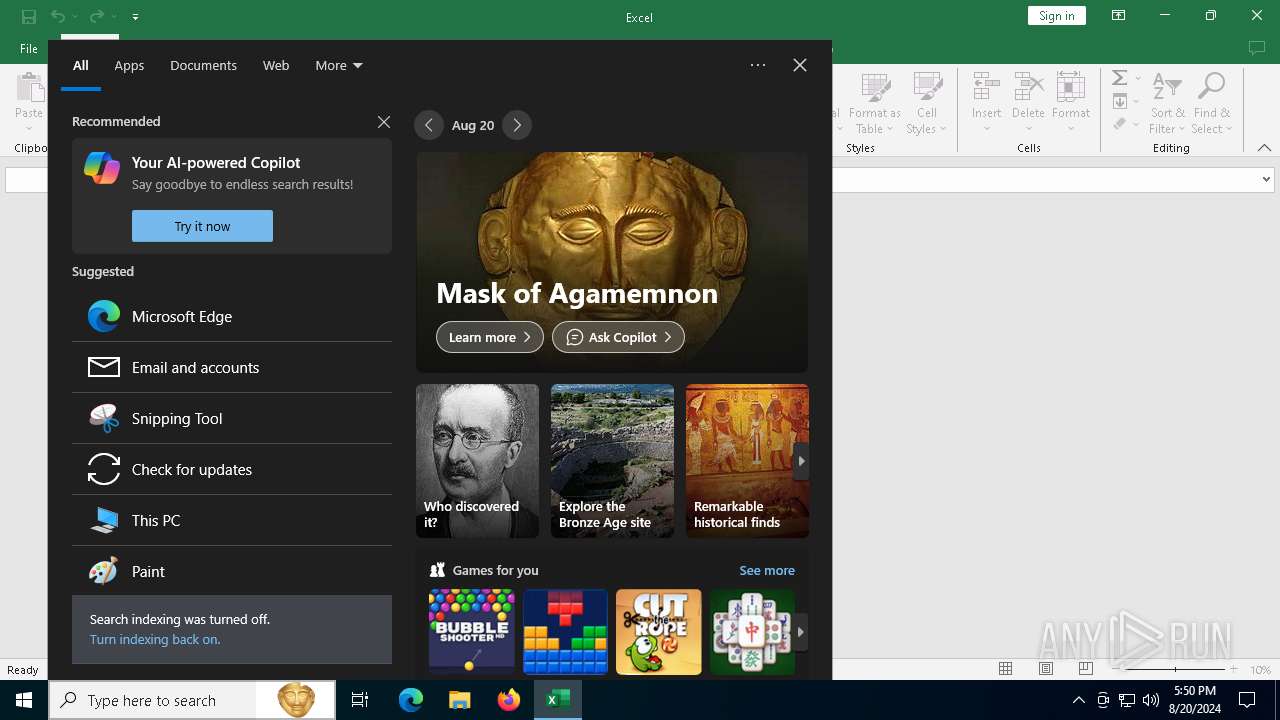Open Excel Comments icon
This screenshot has height=720, width=1280.
click(x=1257, y=48)
